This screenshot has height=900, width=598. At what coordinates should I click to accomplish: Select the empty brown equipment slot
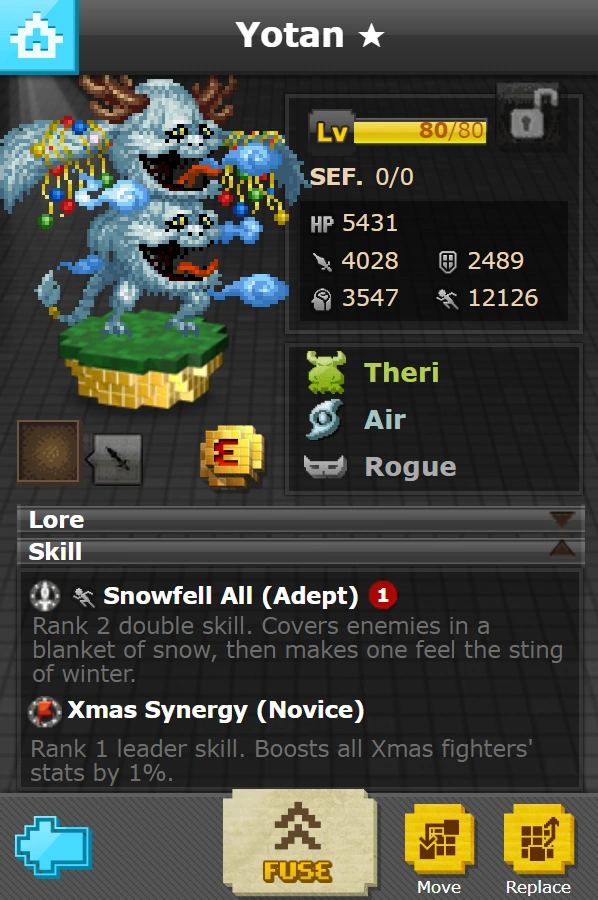(48, 452)
